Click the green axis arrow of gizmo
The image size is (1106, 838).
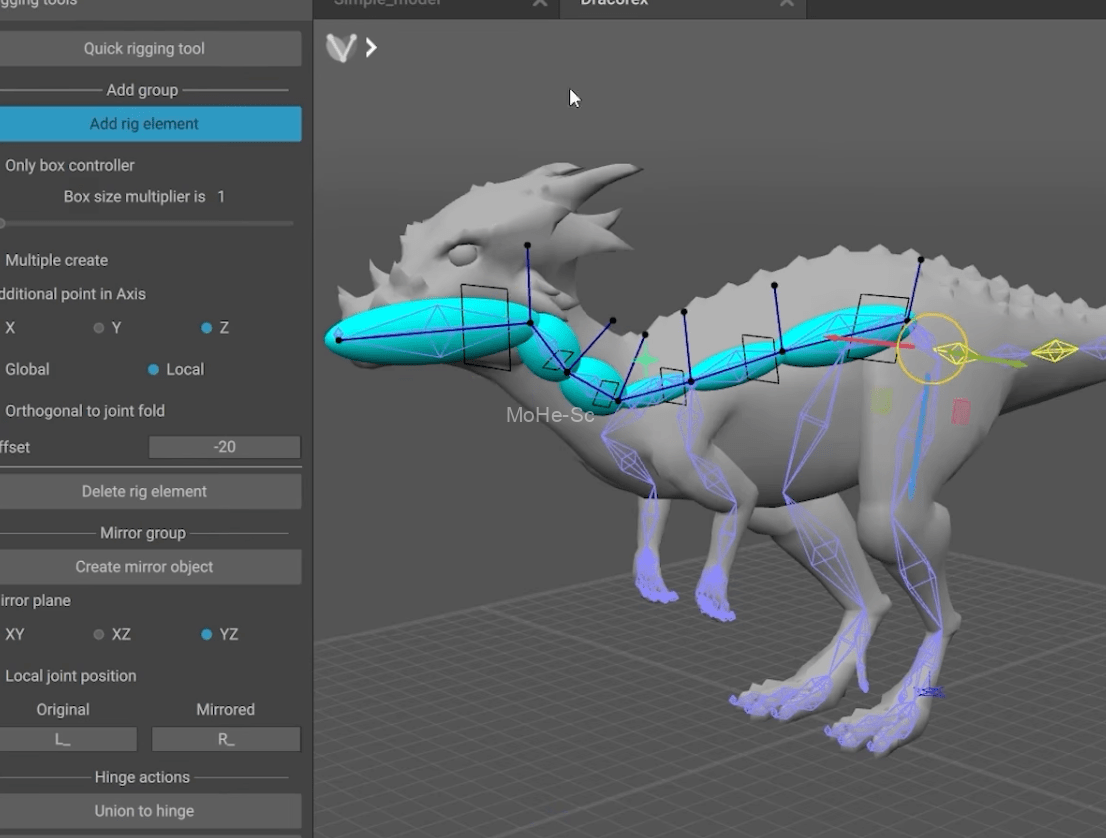[1000, 360]
